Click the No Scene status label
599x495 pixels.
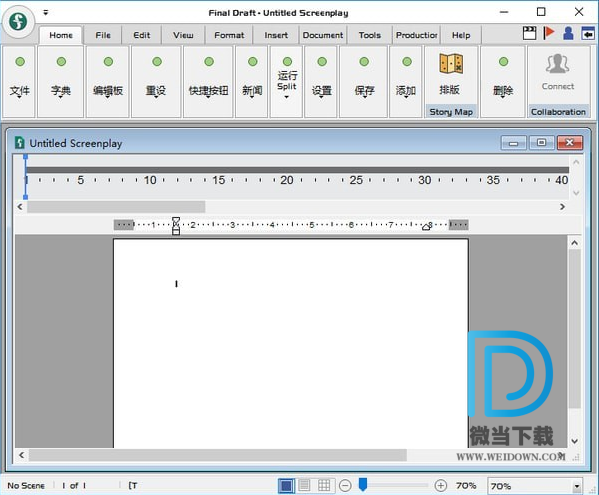[26, 485]
